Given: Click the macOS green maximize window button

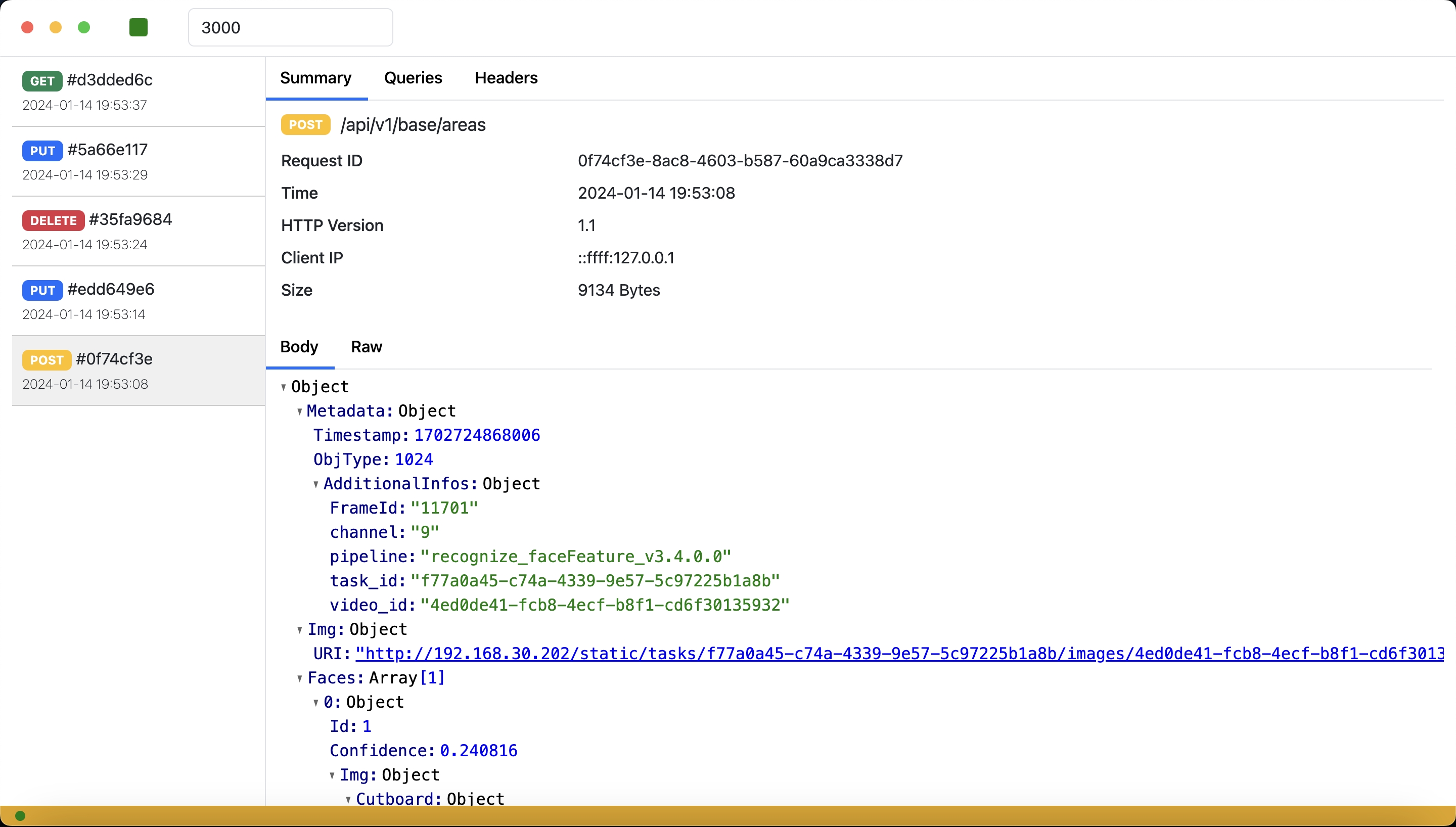Looking at the screenshot, I should click(x=84, y=27).
